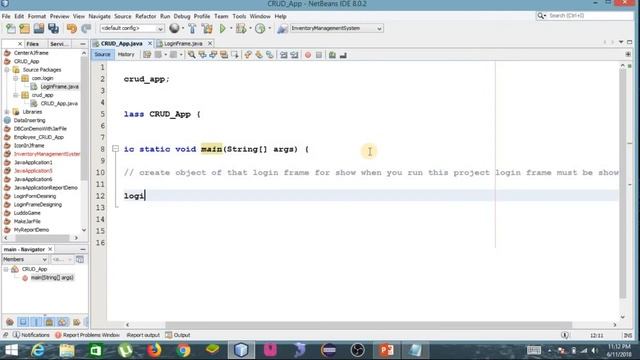Open the Run Project arrow dropdown
The height and width of the screenshot is (360, 640).
[x=231, y=28]
